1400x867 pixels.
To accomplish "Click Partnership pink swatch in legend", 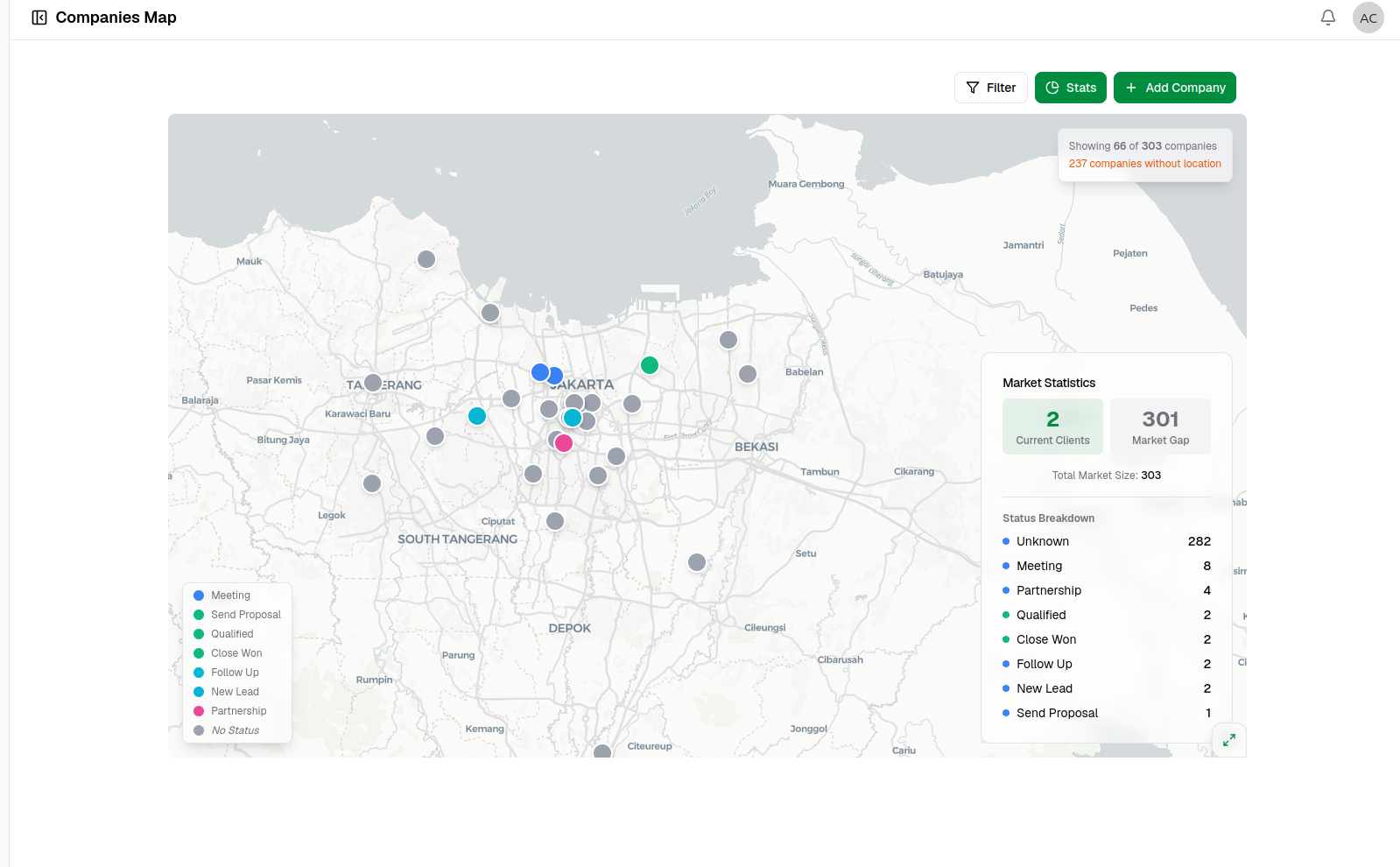I will [199, 711].
